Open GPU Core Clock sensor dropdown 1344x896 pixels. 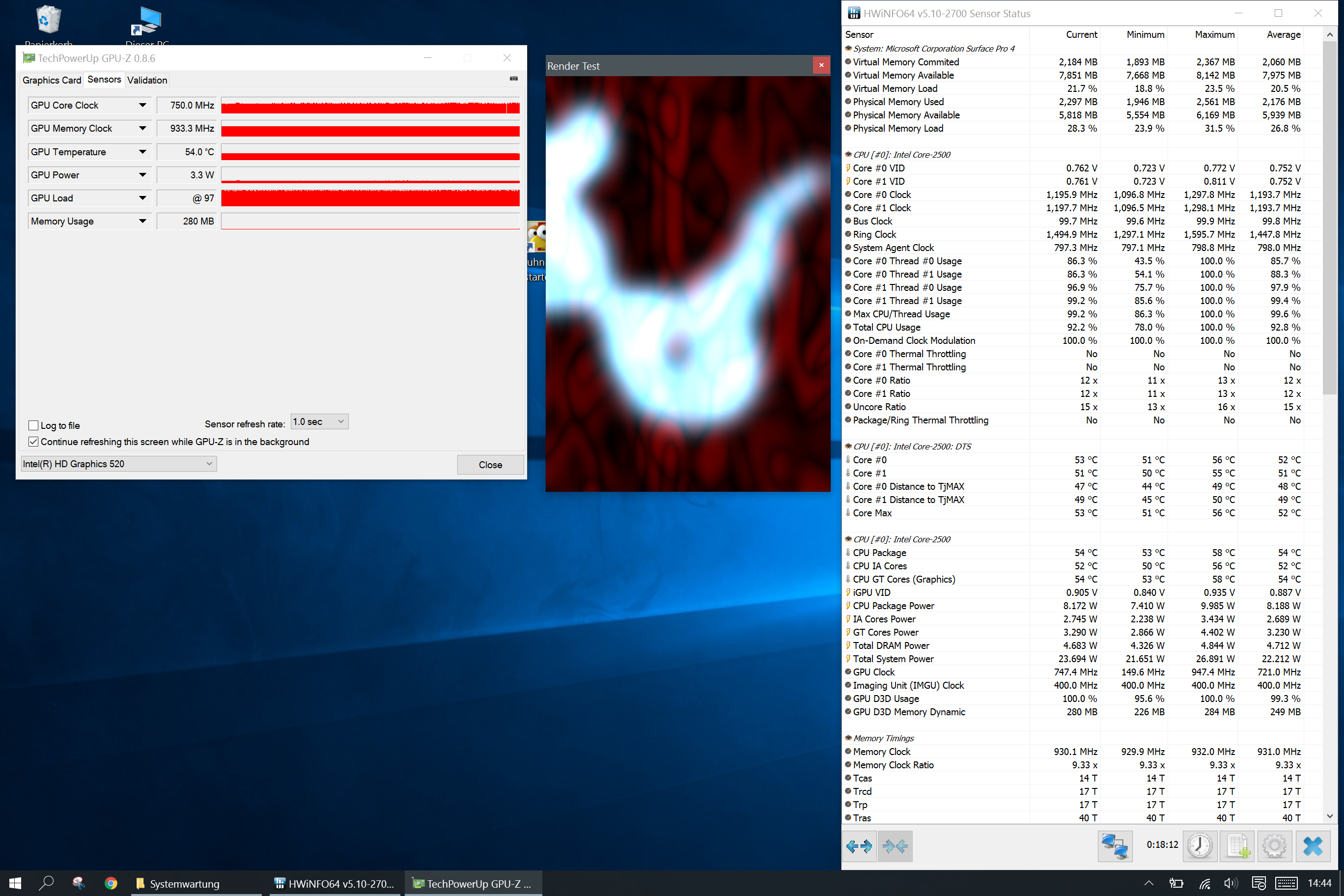(142, 105)
